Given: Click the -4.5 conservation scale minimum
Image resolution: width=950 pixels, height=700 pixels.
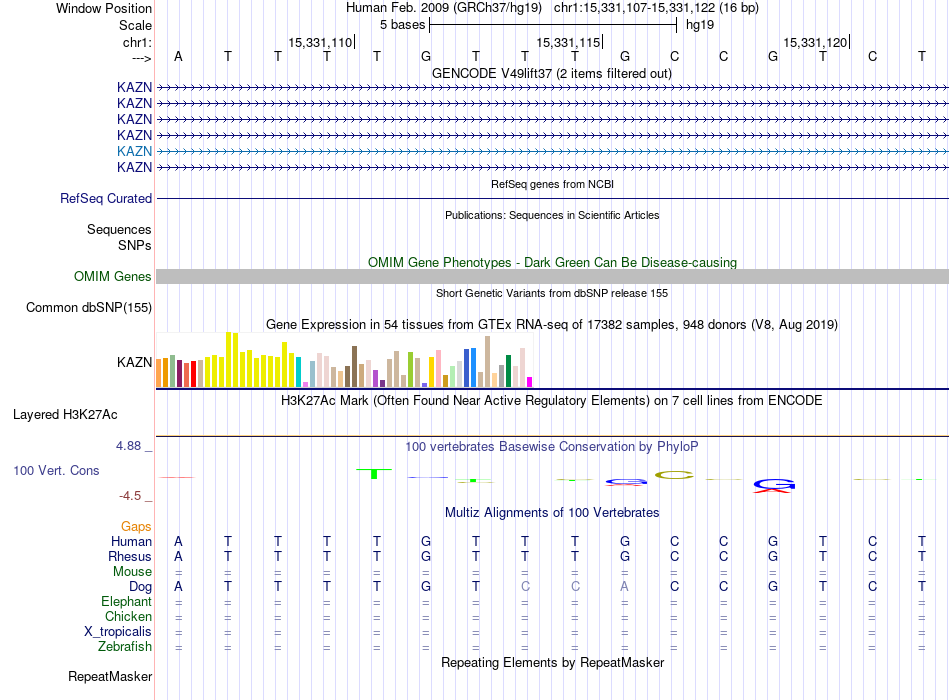Looking at the screenshot, I should point(130,496).
